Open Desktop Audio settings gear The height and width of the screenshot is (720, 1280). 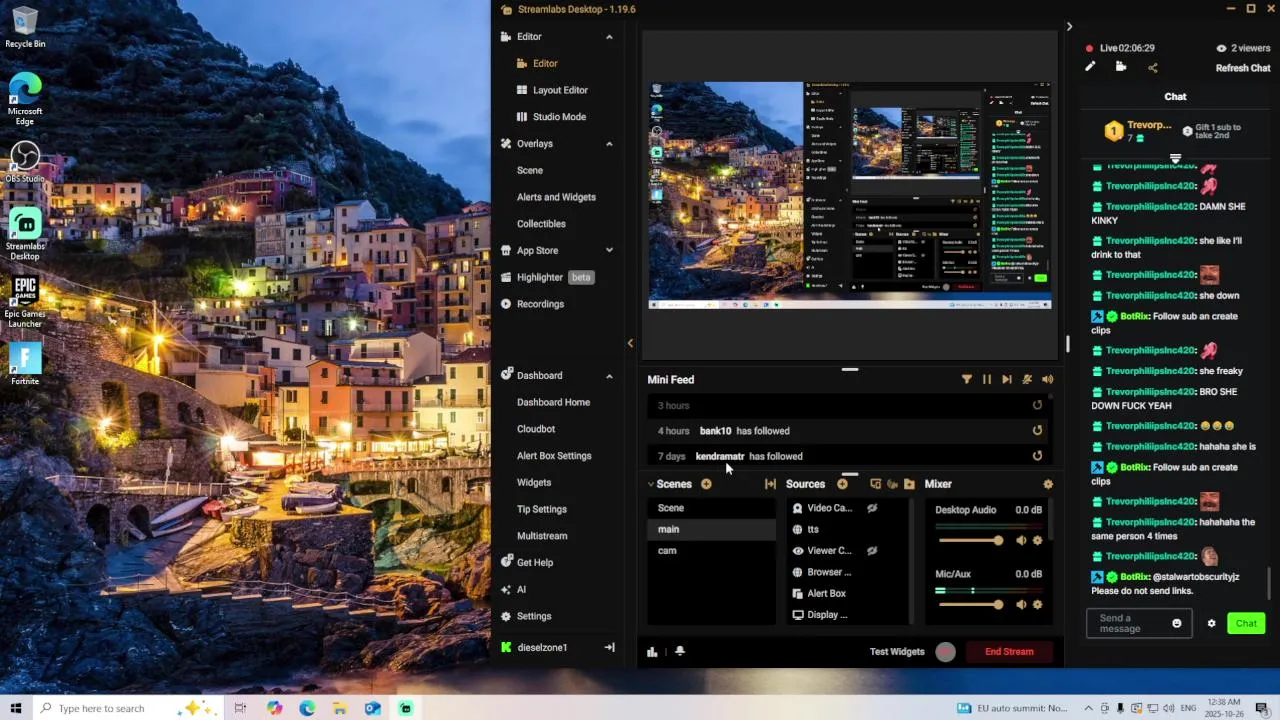pyautogui.click(x=1037, y=540)
